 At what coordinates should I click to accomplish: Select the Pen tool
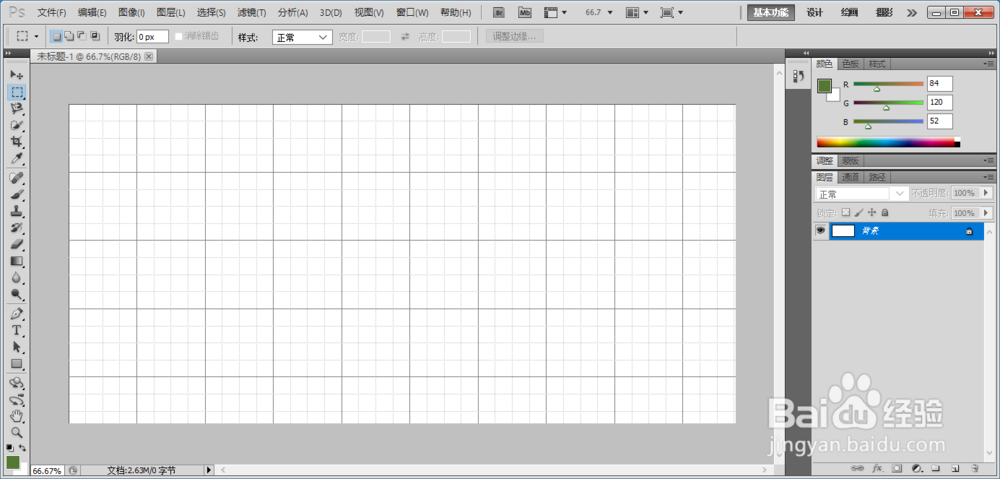[x=17, y=314]
